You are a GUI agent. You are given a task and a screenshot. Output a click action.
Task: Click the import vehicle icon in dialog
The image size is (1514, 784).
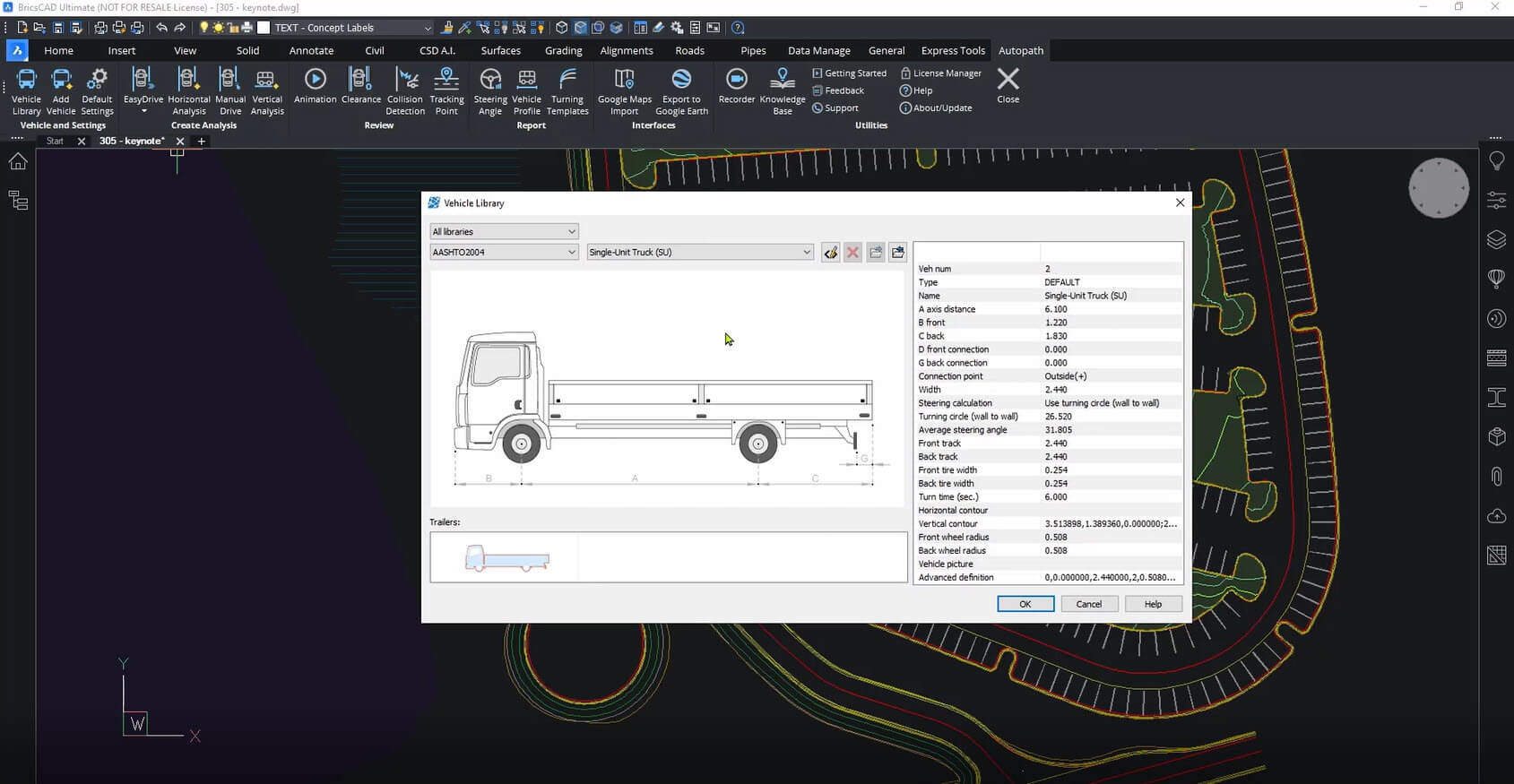click(898, 253)
